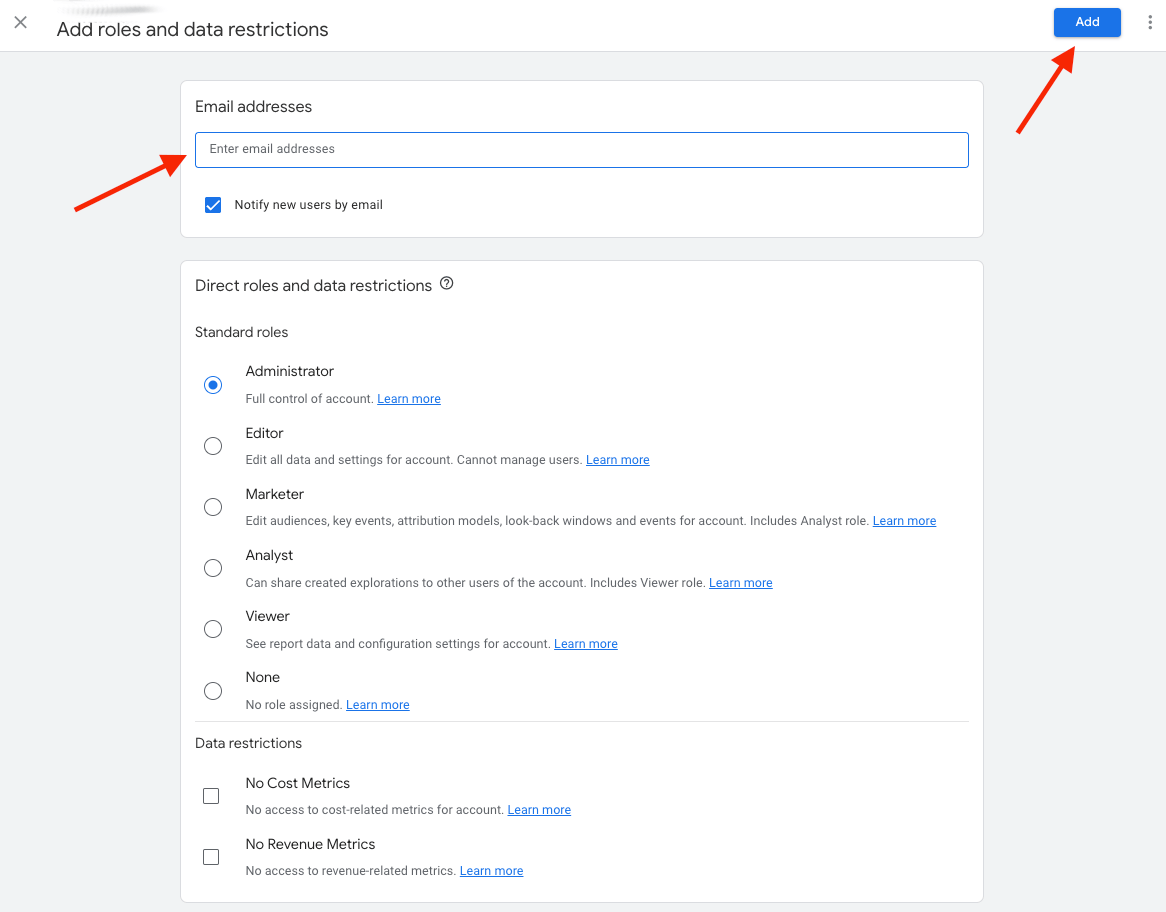
Task: Select the Analyst role radio button
Action: click(x=213, y=568)
